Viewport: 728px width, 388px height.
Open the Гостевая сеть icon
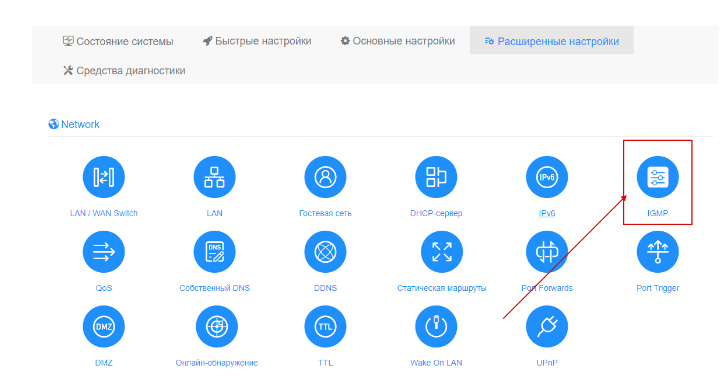coord(325,177)
